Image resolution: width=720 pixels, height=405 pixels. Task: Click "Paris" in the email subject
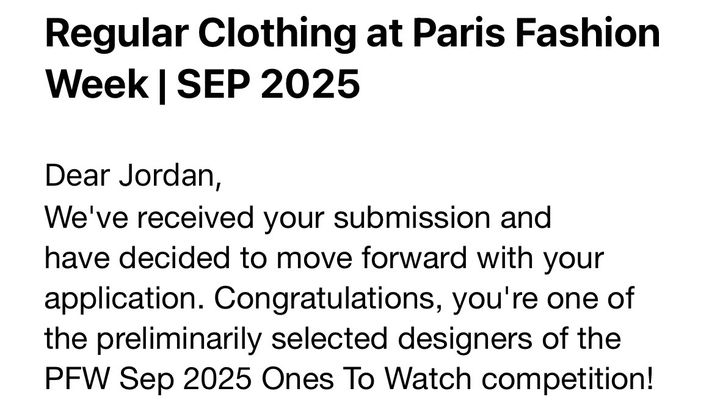459,33
